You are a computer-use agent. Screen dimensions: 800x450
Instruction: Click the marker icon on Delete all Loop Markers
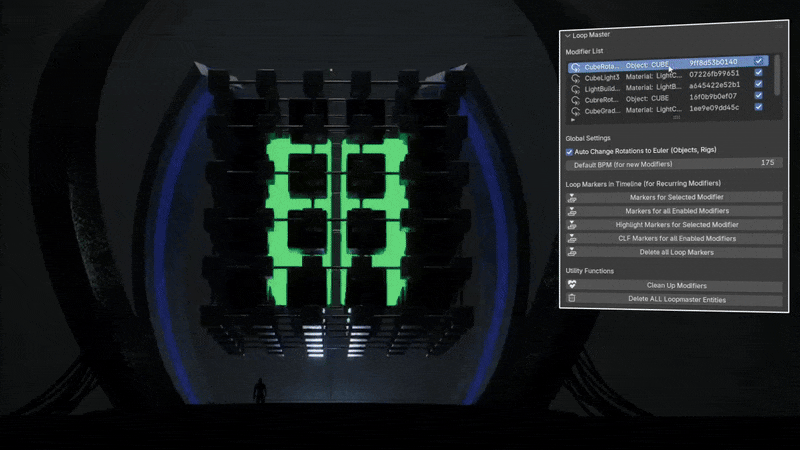572,252
